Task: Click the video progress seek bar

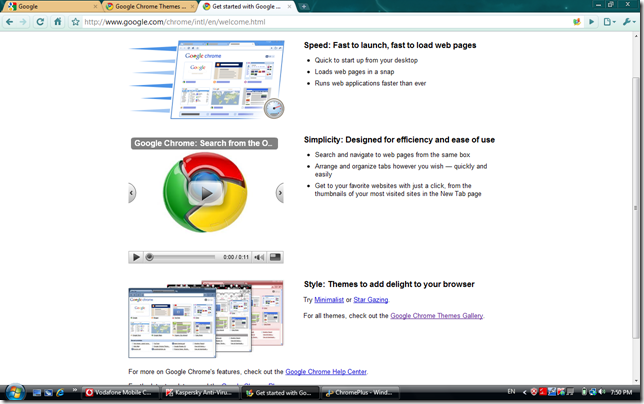Action: [x=181, y=257]
